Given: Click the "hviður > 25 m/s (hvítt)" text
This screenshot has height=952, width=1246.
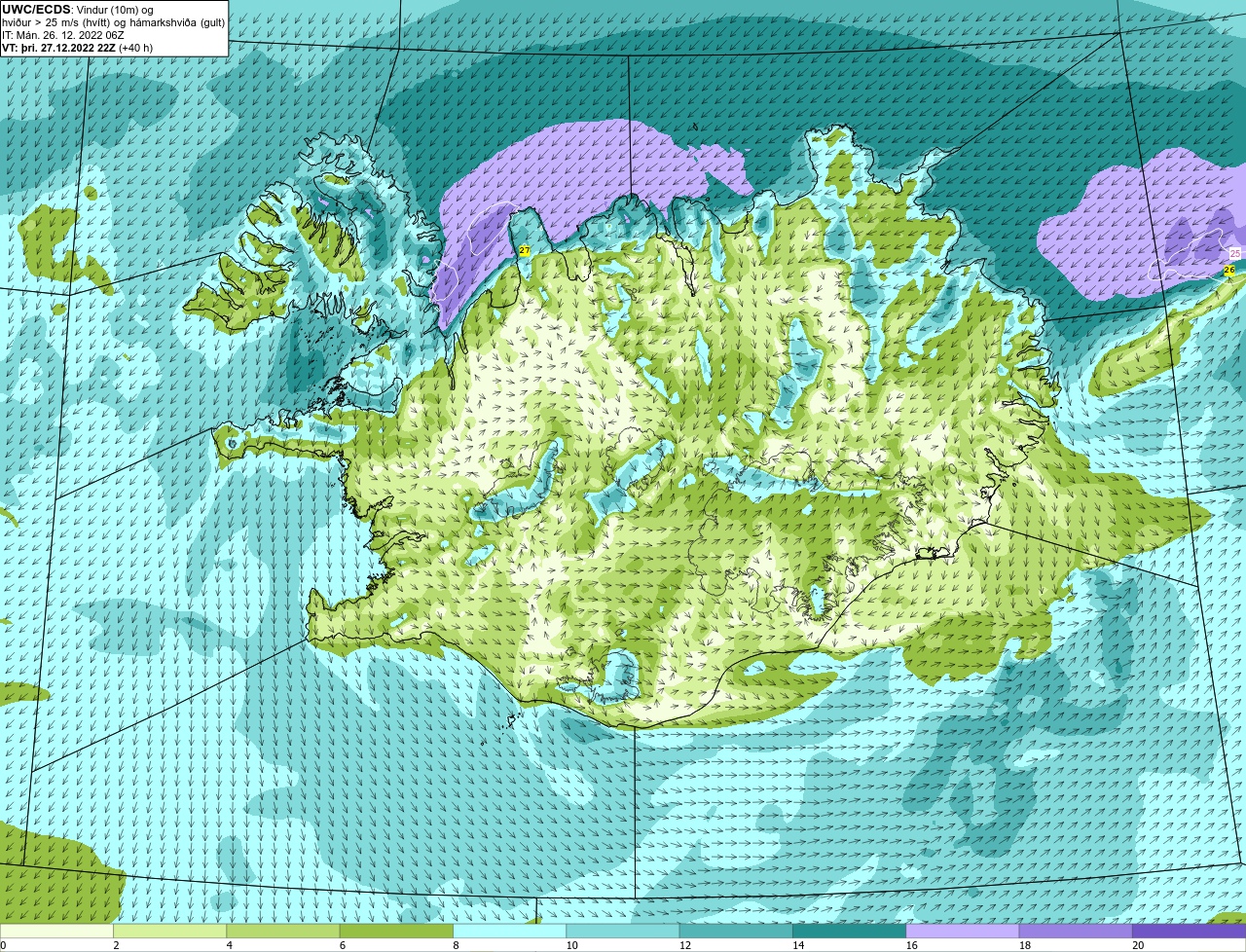Looking at the screenshot, I should 55,22.
